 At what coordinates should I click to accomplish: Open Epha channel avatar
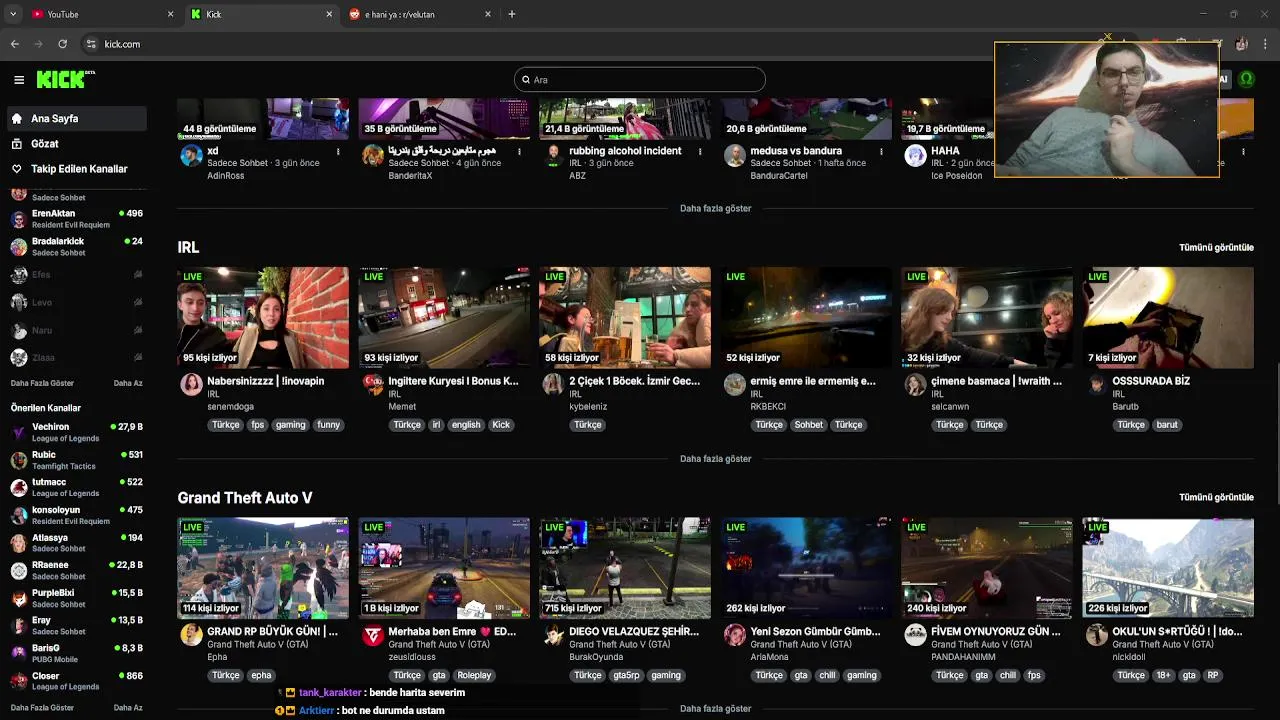click(x=191, y=635)
